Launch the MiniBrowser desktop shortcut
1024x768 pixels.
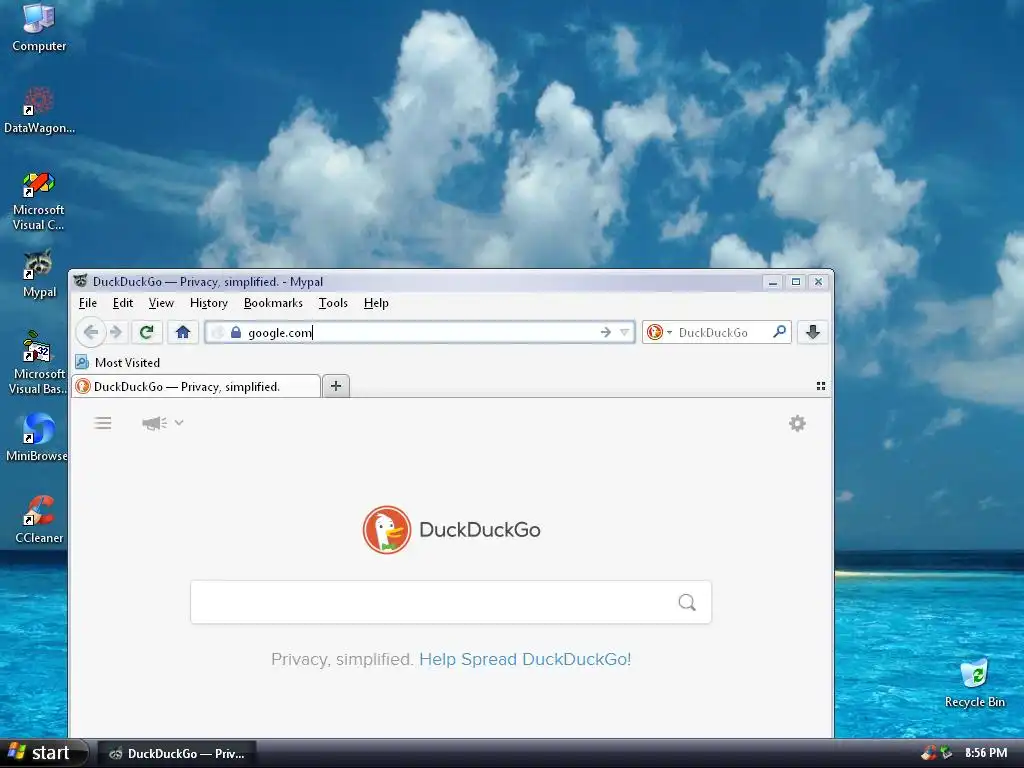tap(37, 437)
